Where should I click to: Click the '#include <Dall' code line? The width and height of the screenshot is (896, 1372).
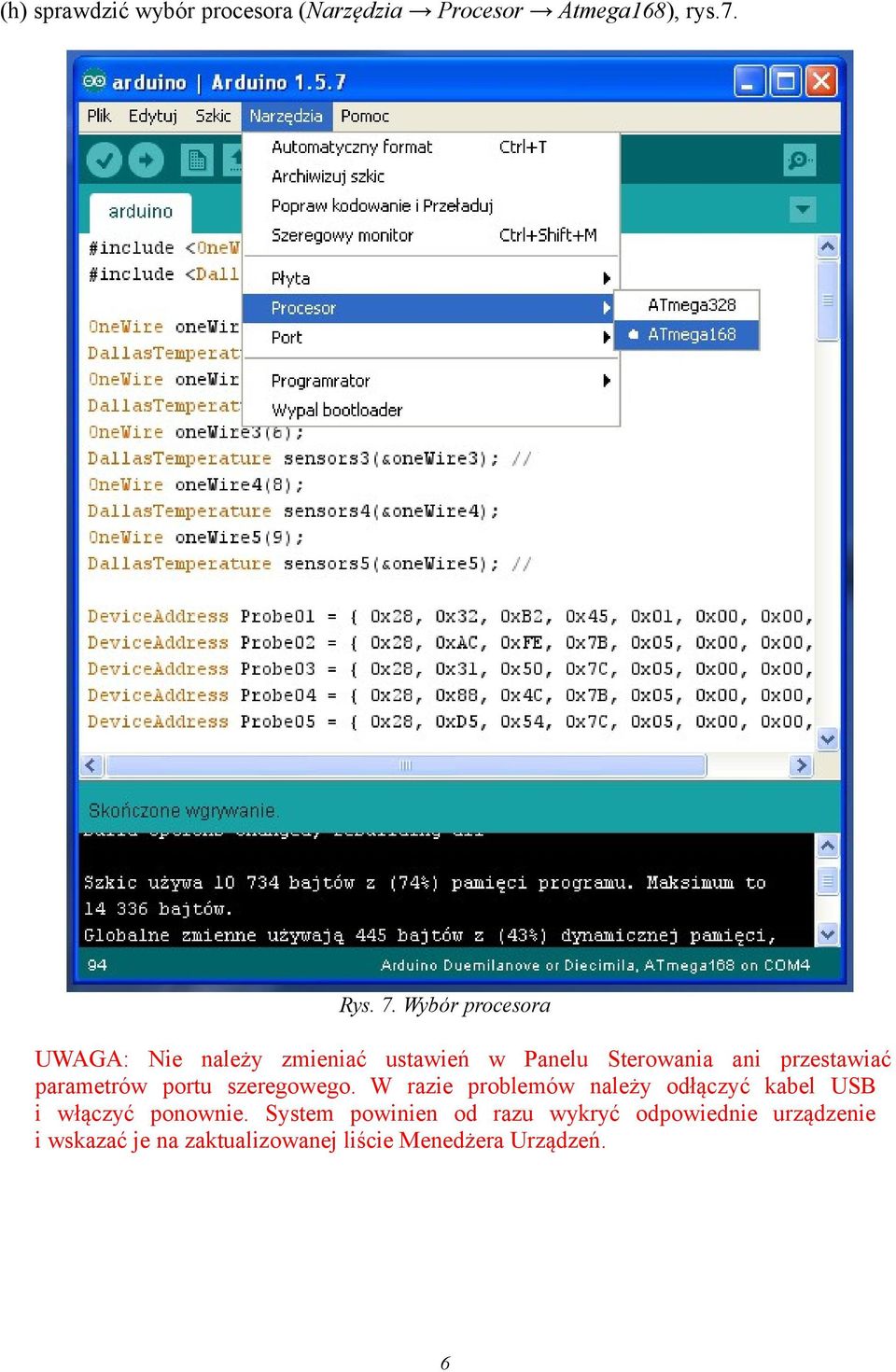163,273
